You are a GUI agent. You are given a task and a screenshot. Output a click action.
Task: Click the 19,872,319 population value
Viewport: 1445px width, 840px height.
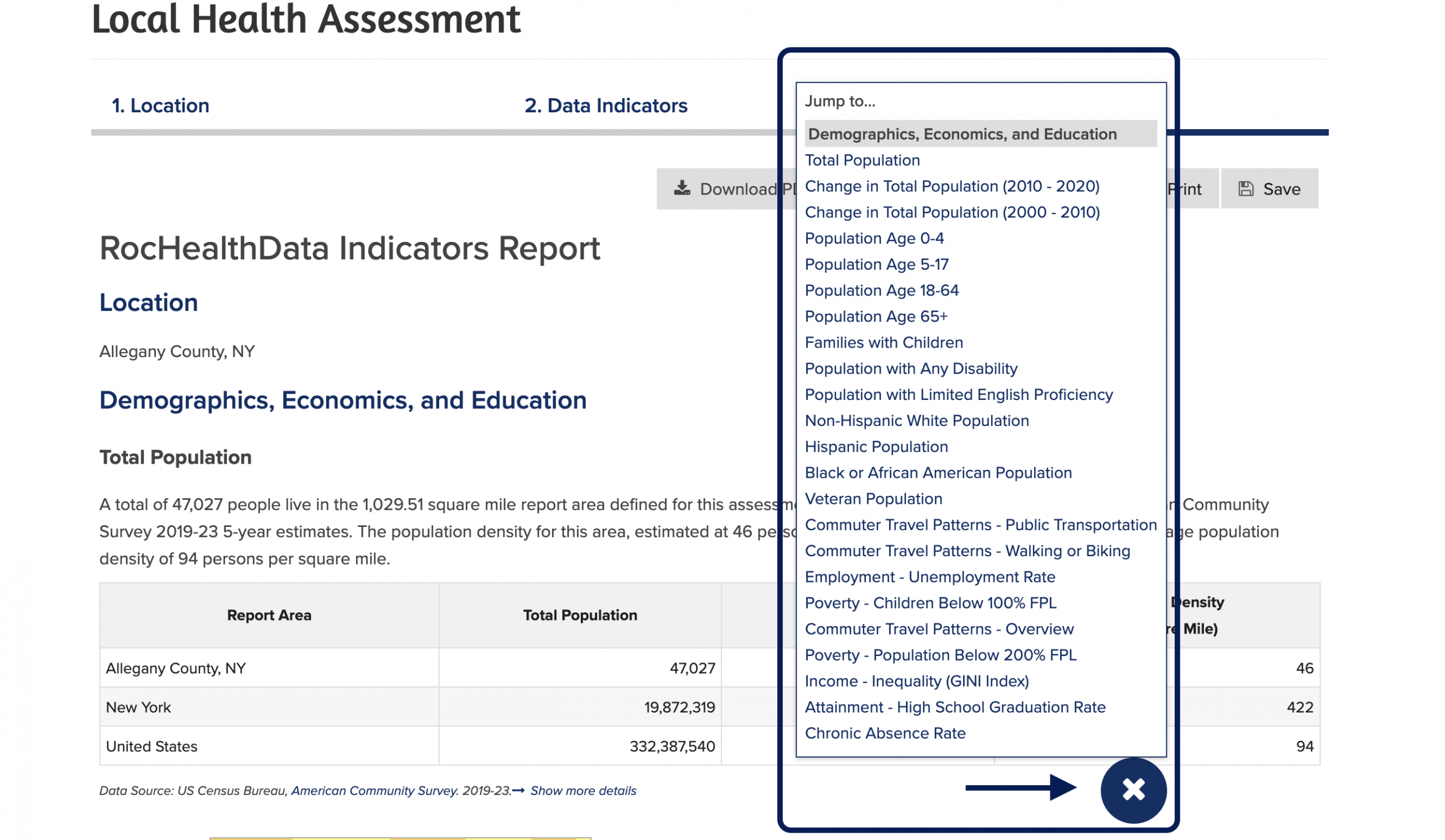coord(680,707)
